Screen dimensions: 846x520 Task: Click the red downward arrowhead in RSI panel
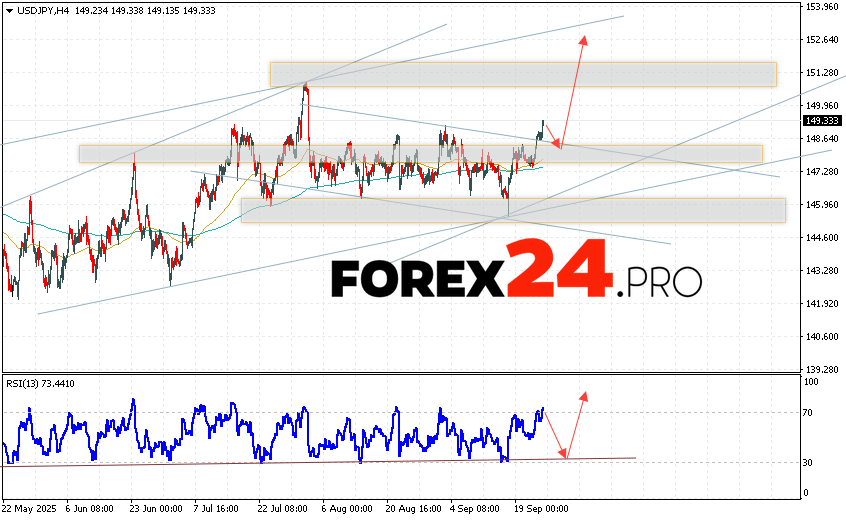(564, 454)
